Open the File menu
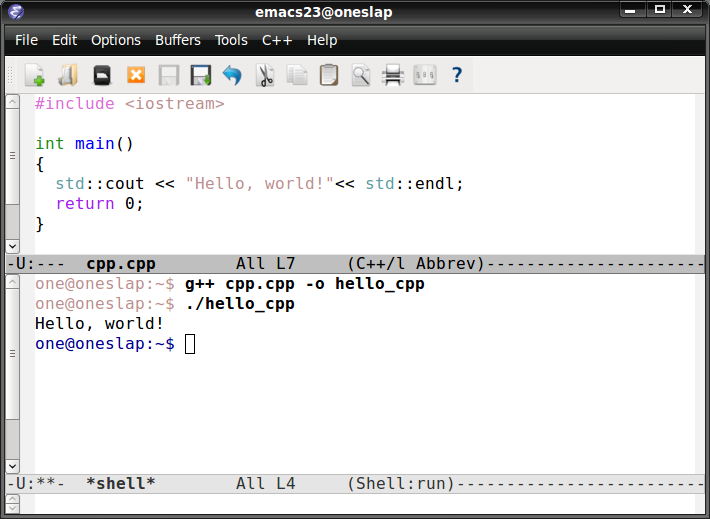 [26, 40]
